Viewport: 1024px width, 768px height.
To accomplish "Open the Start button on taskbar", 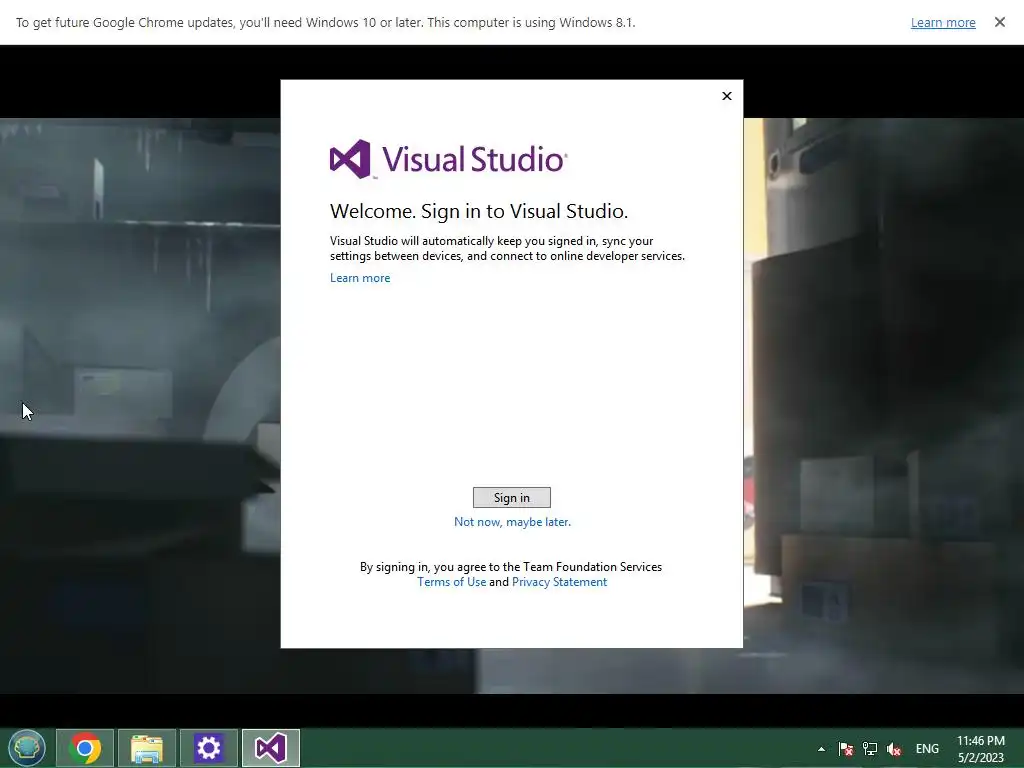I will coord(27,748).
